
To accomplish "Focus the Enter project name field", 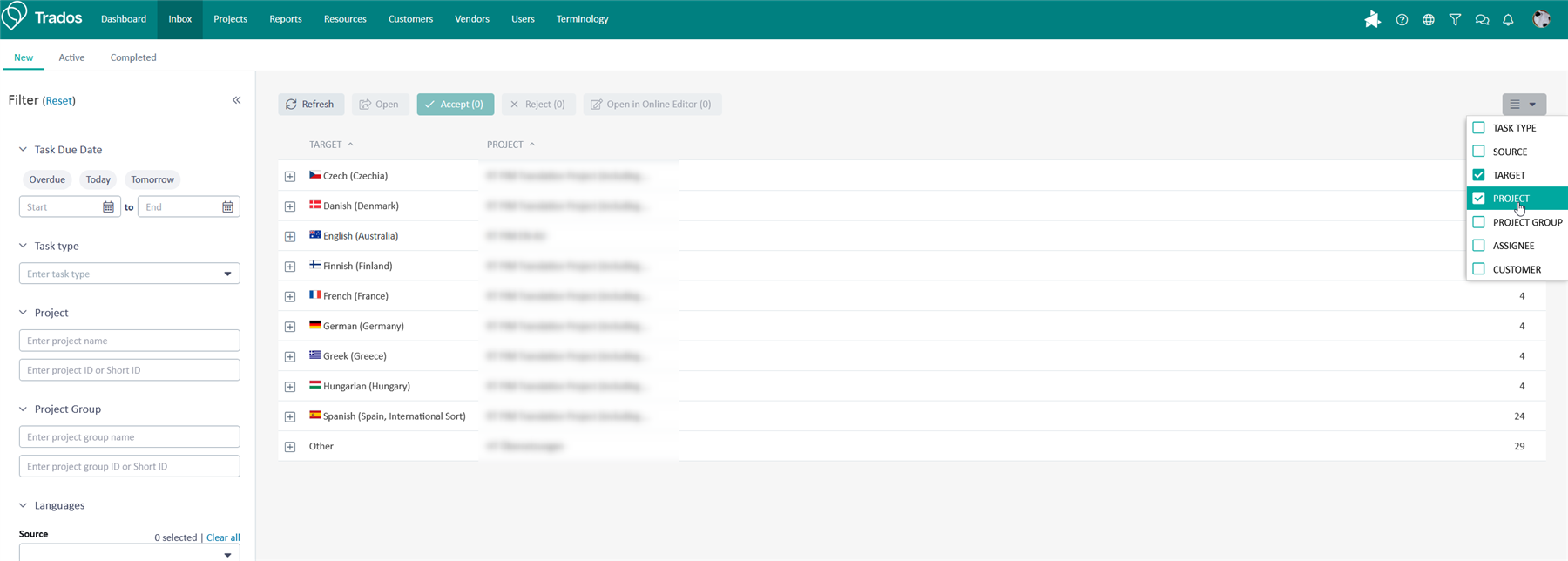I will [x=130, y=341].
